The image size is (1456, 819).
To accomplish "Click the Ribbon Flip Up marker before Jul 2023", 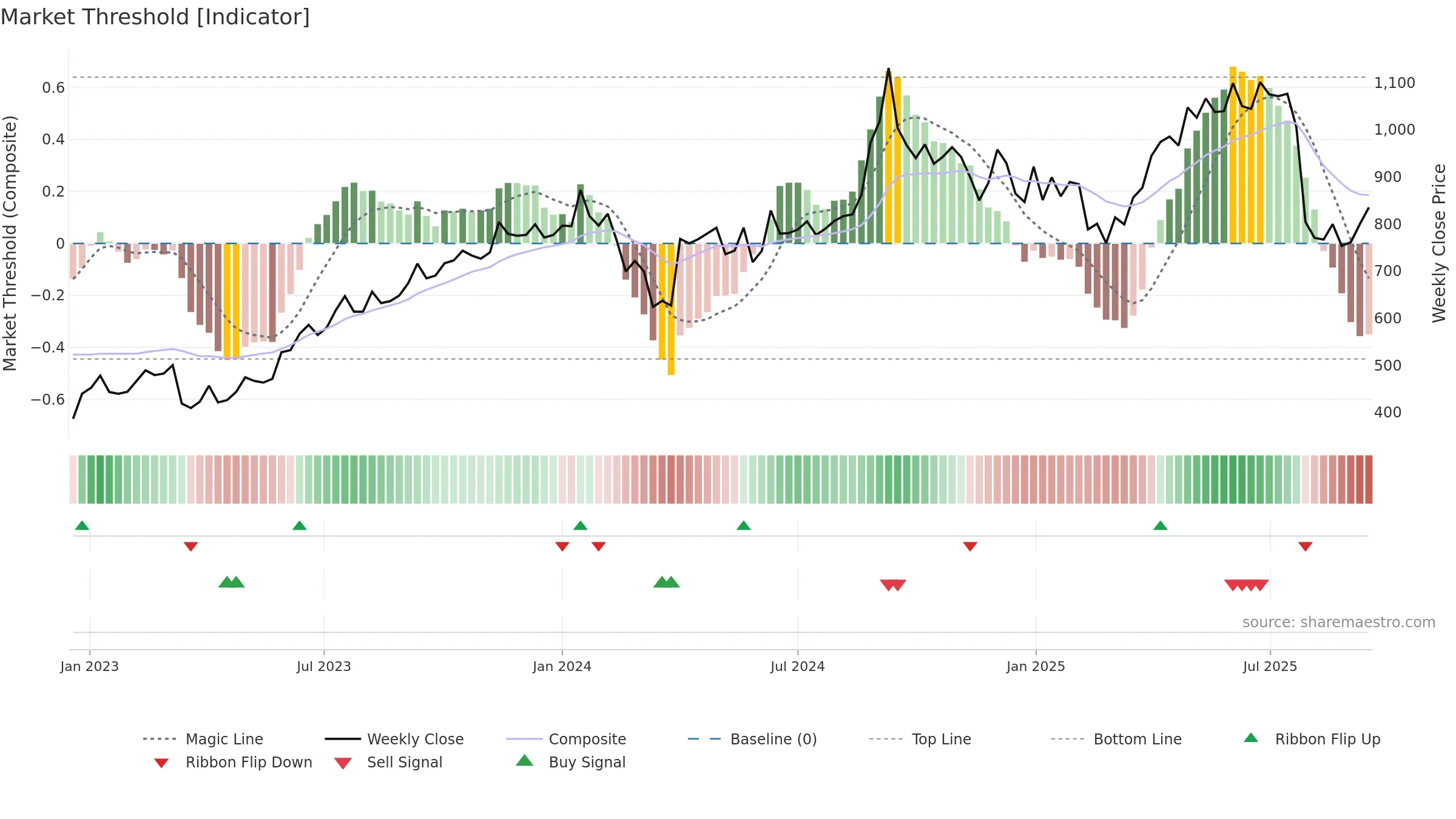I will (x=300, y=525).
